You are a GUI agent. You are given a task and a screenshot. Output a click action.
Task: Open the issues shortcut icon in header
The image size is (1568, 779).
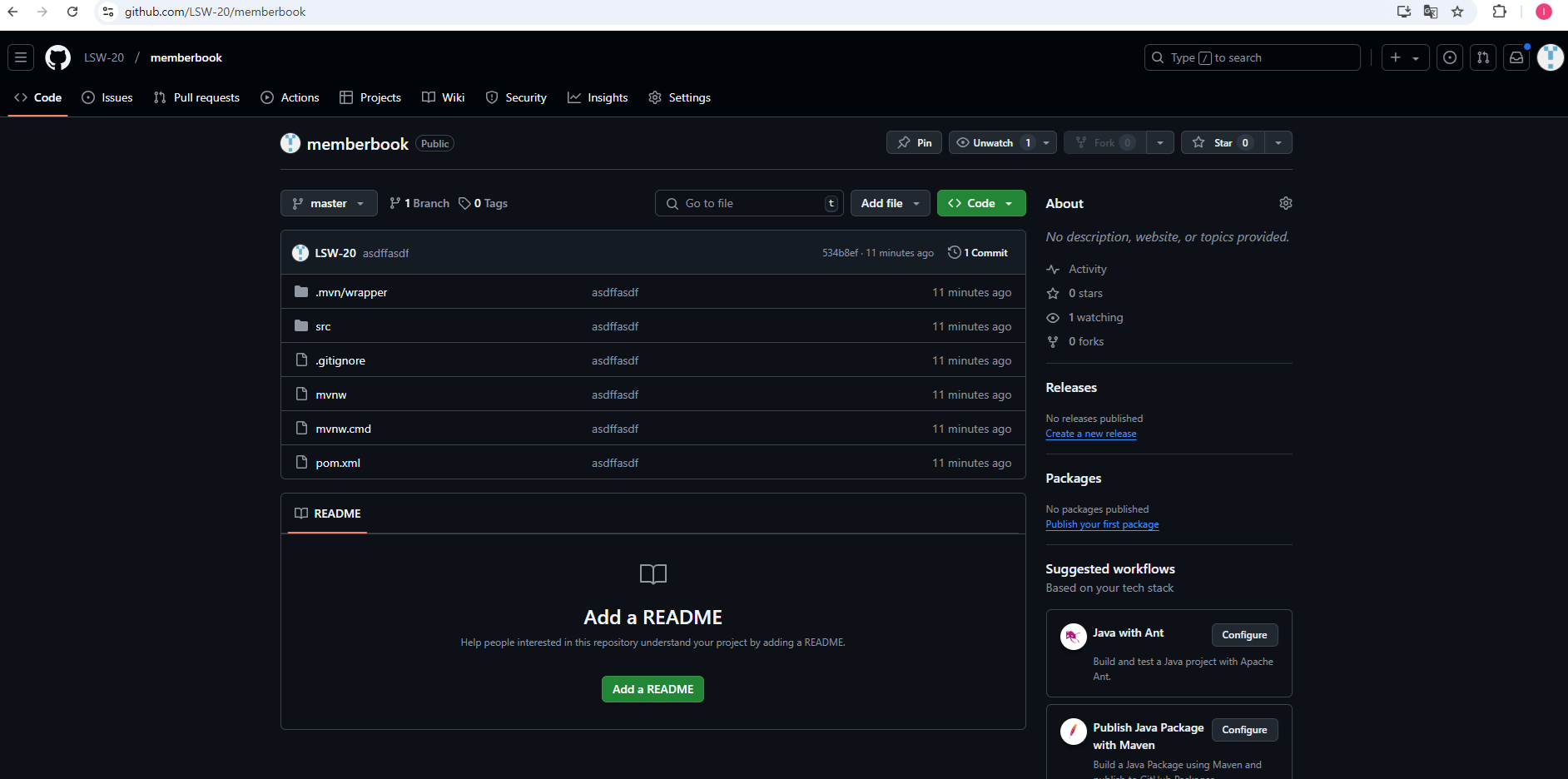tap(1450, 57)
